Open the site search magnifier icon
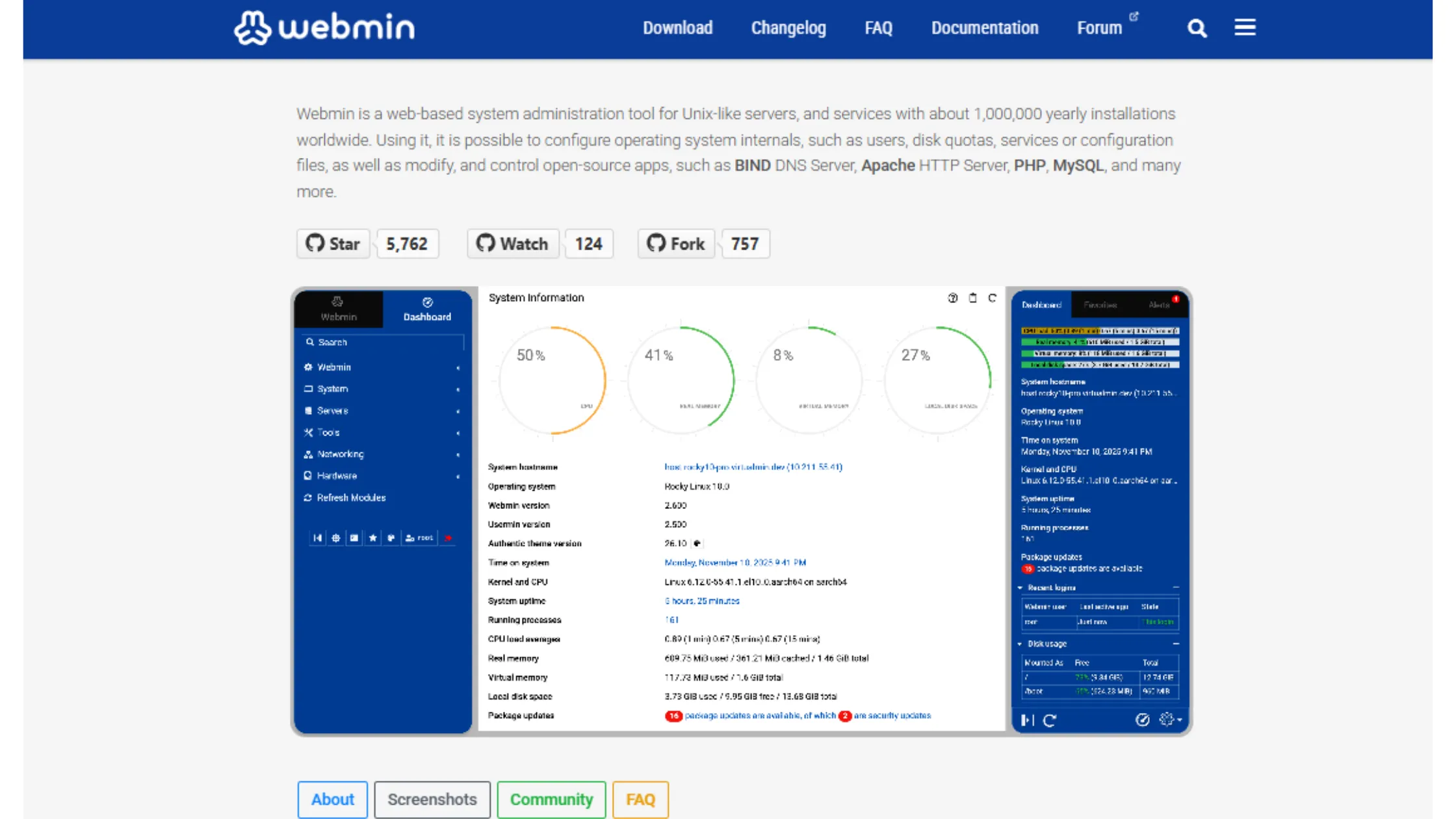Screen dimensions: 1456x819 pos(1197,28)
